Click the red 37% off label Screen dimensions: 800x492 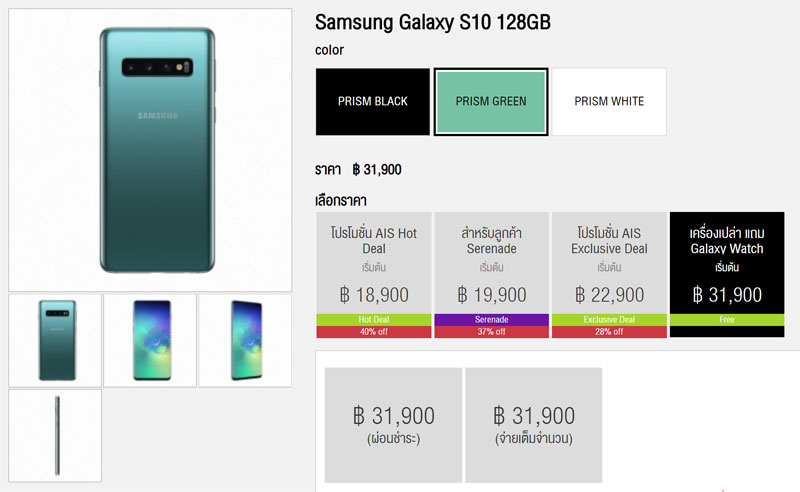[x=491, y=332]
